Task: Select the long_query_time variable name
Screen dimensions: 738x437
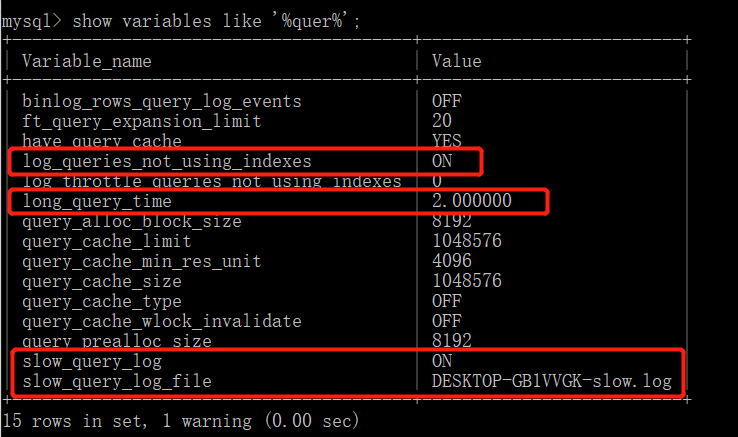Action: (96, 202)
